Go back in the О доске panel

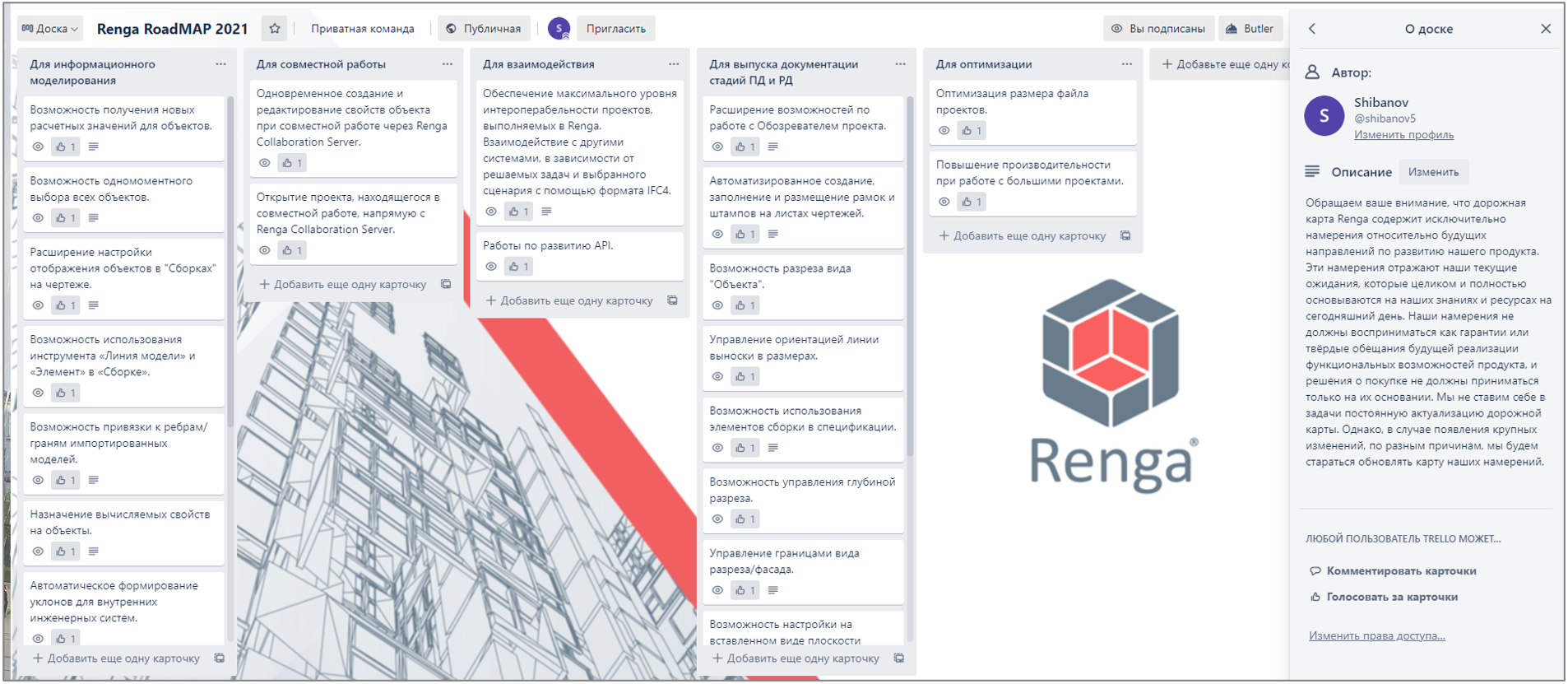[1312, 29]
